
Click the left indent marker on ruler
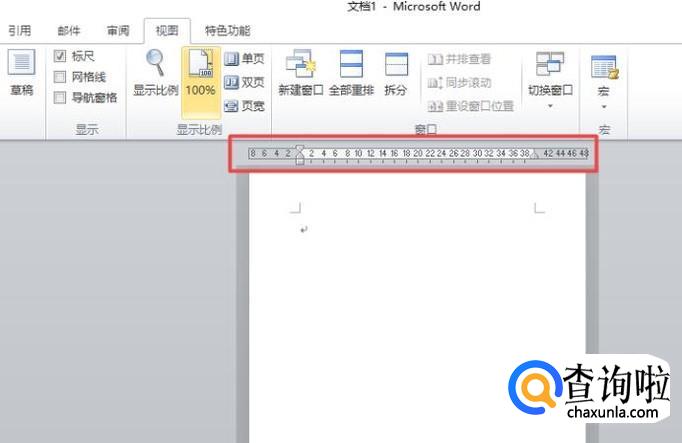(300, 161)
